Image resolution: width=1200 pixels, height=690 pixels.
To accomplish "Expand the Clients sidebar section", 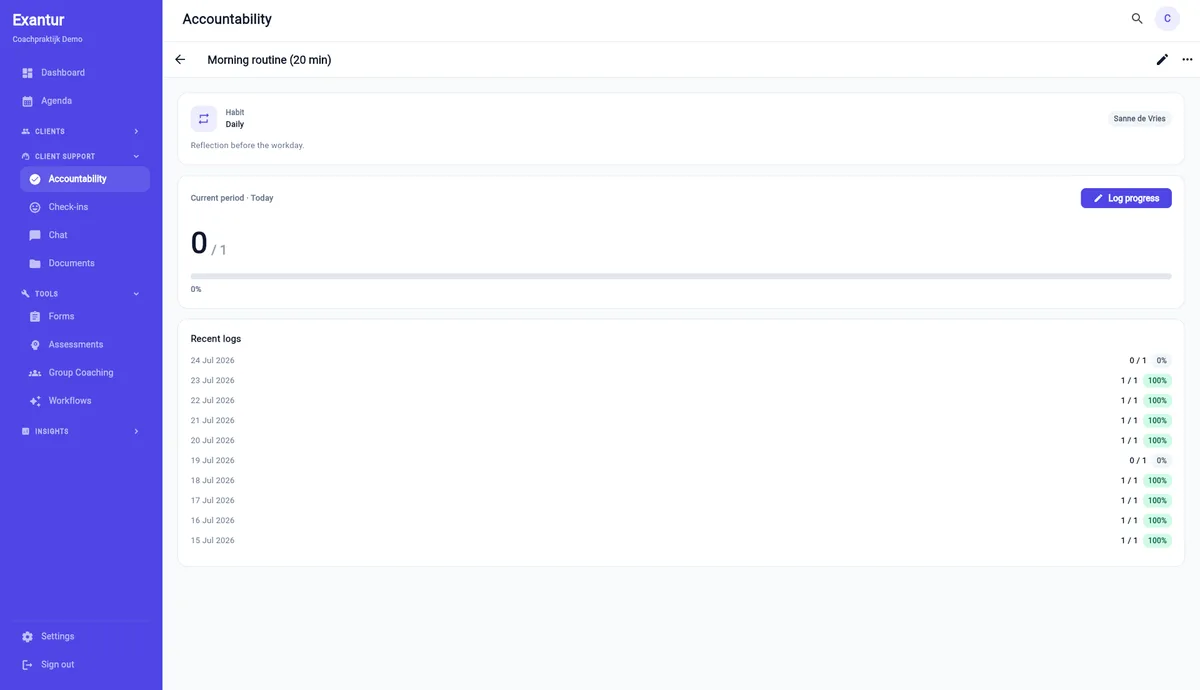I will (81, 131).
